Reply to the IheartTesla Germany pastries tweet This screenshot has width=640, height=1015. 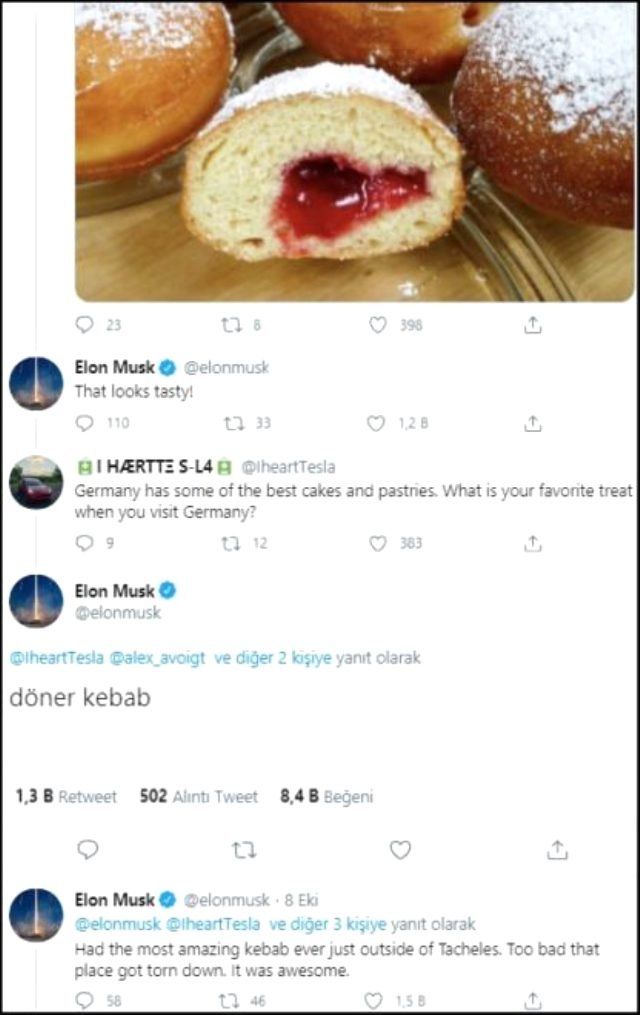(x=85, y=543)
